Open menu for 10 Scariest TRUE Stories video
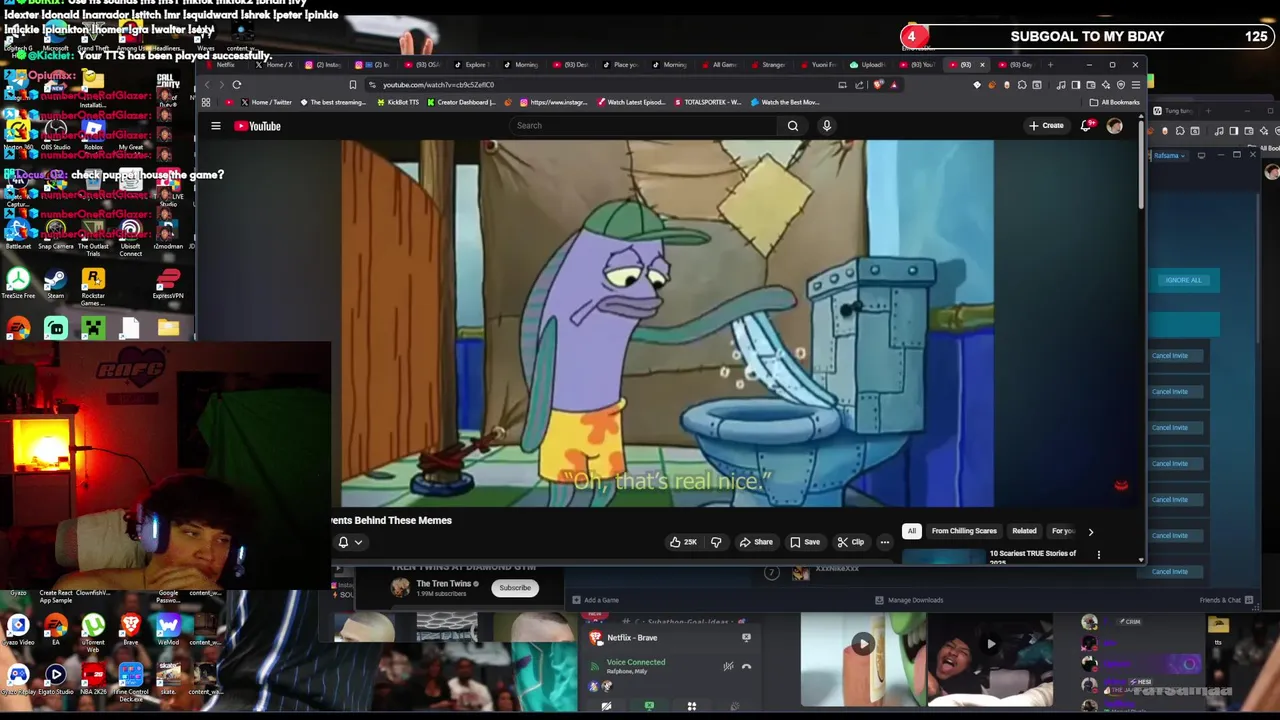This screenshot has height=720, width=1280. (x=1098, y=555)
